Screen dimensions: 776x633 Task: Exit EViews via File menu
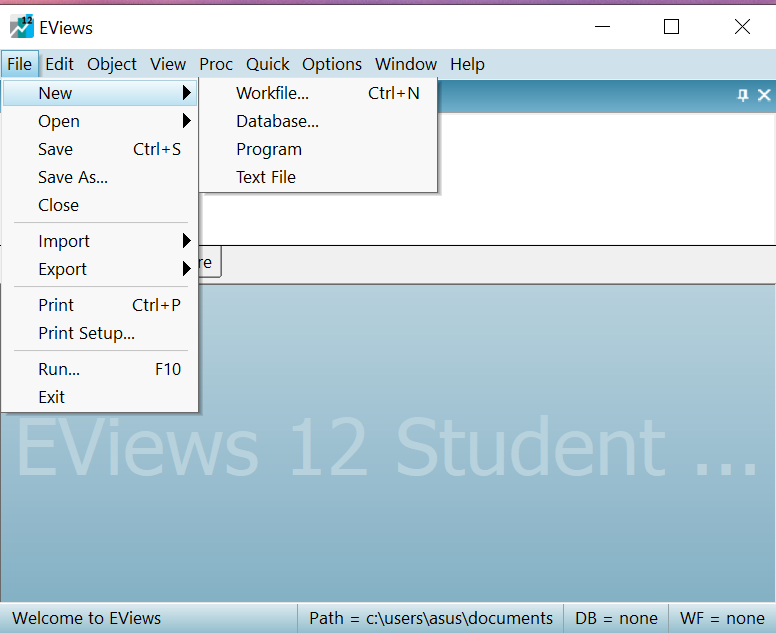tap(51, 397)
